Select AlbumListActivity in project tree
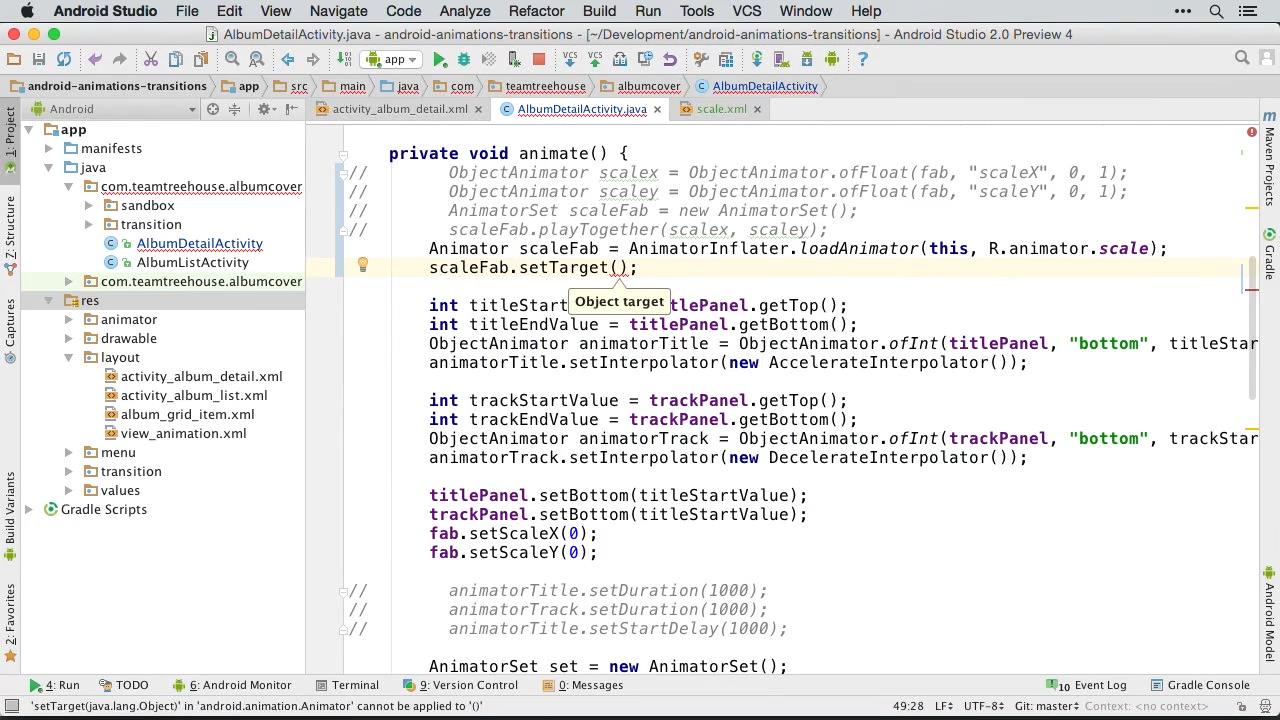The height and width of the screenshot is (720, 1280). (192, 262)
